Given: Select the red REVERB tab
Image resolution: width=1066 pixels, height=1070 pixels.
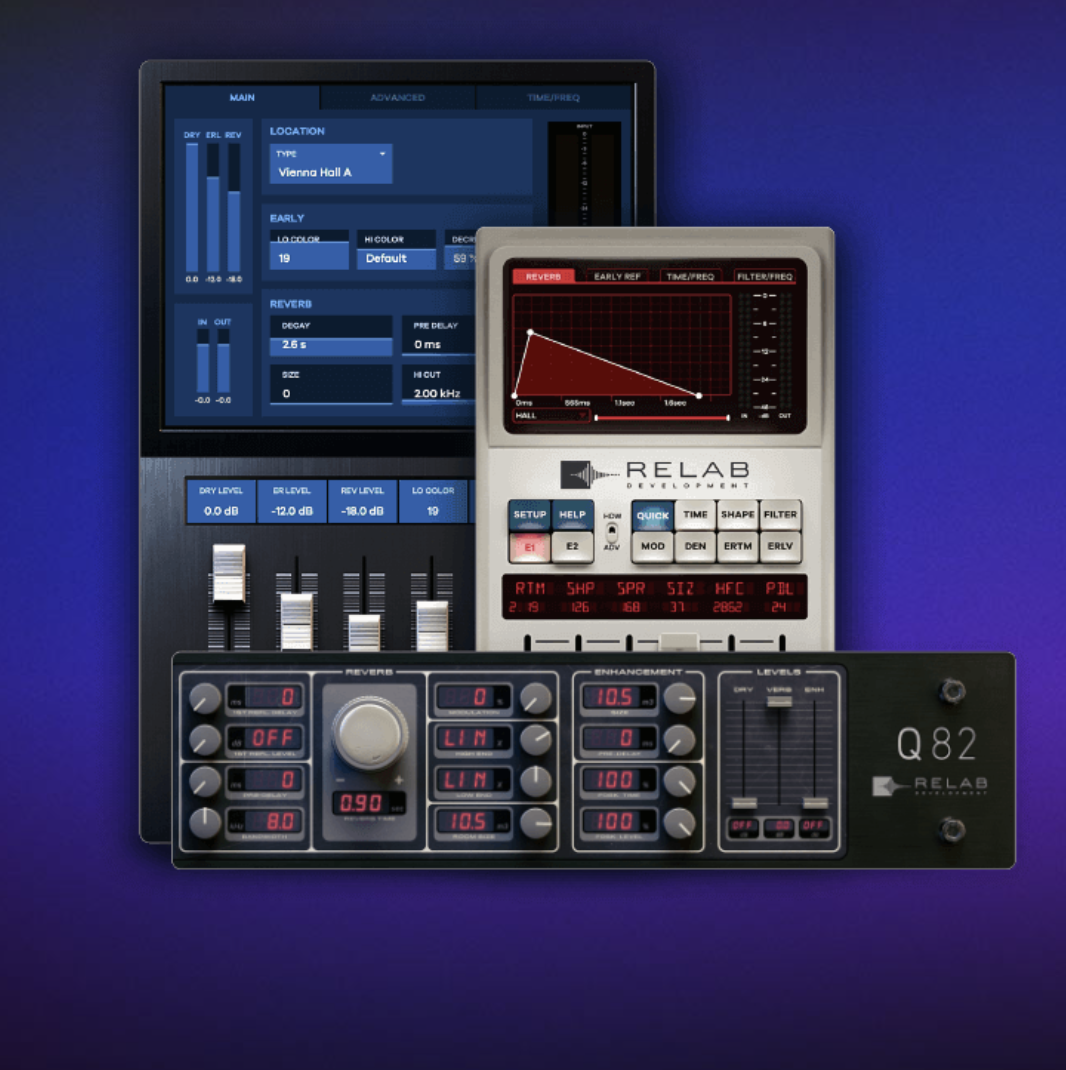Looking at the screenshot, I should point(543,276).
